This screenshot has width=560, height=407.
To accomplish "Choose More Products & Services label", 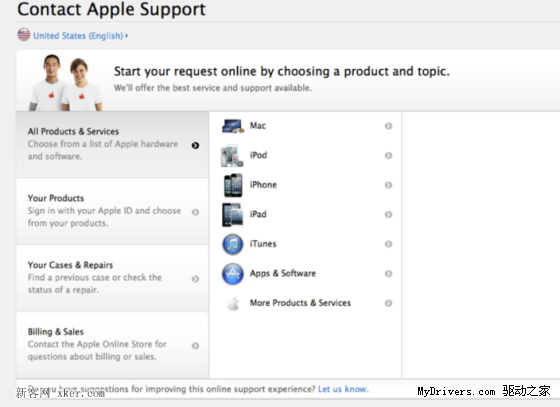I will (x=300, y=303).
